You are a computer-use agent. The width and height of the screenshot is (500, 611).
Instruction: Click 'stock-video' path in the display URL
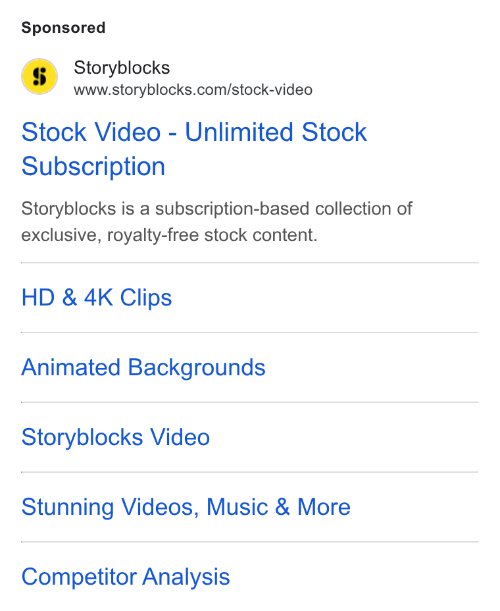[272, 90]
